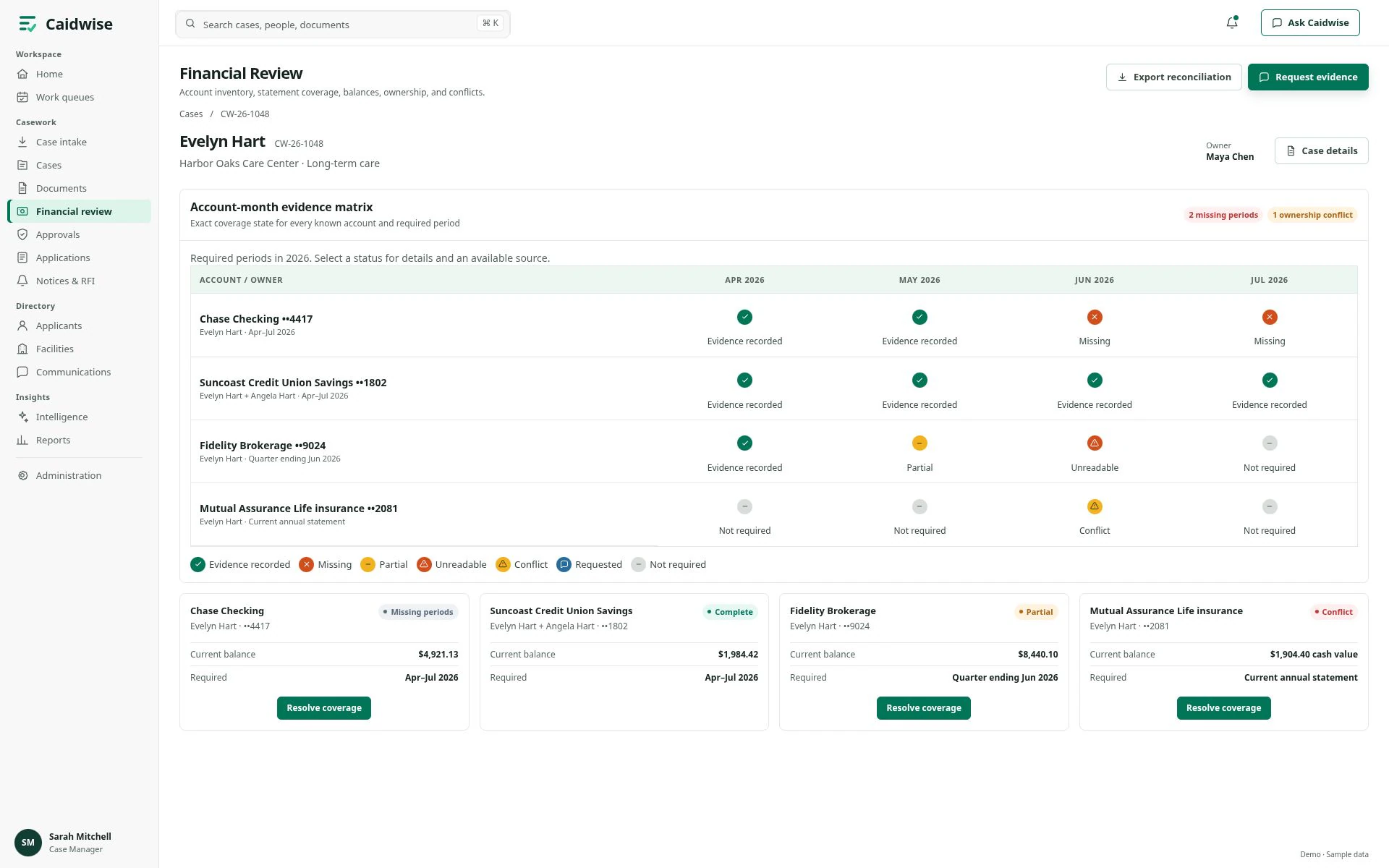Click the search magnifier icon

[x=190, y=24]
